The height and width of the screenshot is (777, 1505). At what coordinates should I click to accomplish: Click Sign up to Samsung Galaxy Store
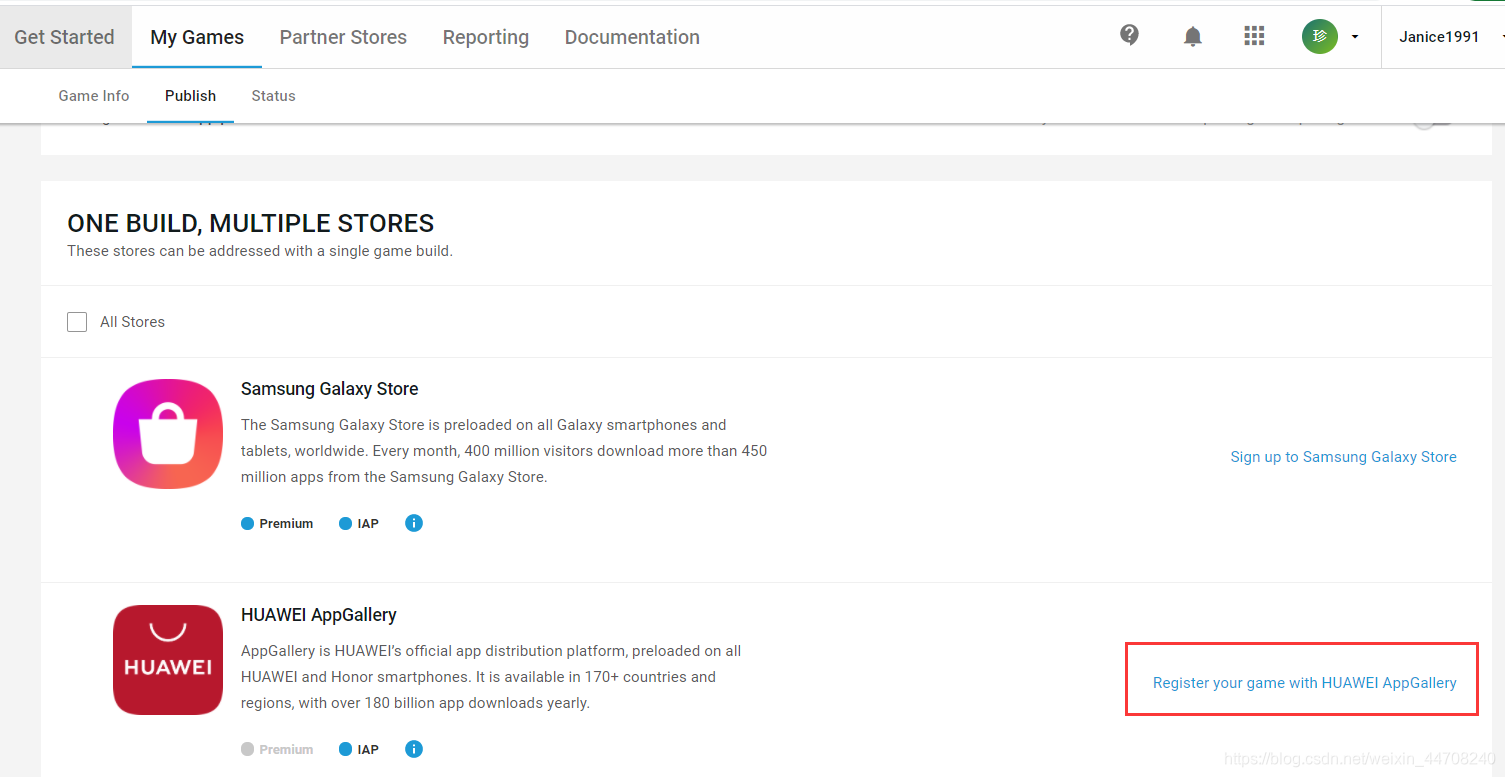[1343, 457]
